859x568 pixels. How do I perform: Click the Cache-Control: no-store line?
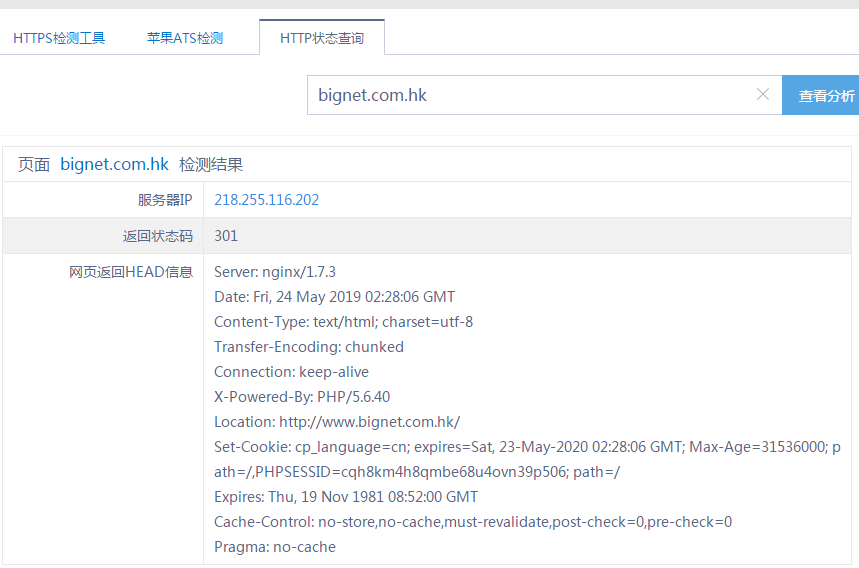473,522
